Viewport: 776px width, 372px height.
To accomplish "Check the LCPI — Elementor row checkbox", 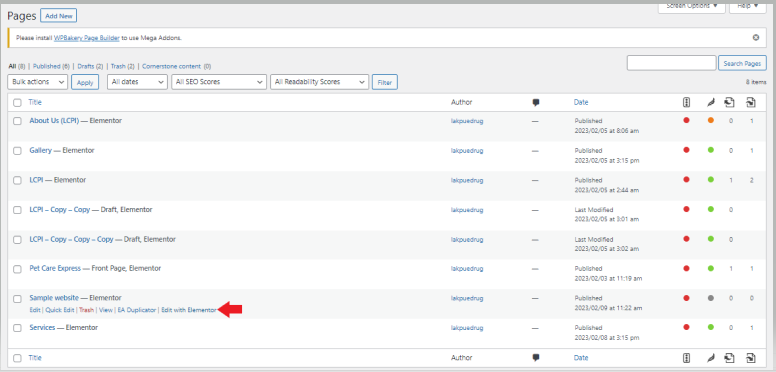I will (17, 181).
